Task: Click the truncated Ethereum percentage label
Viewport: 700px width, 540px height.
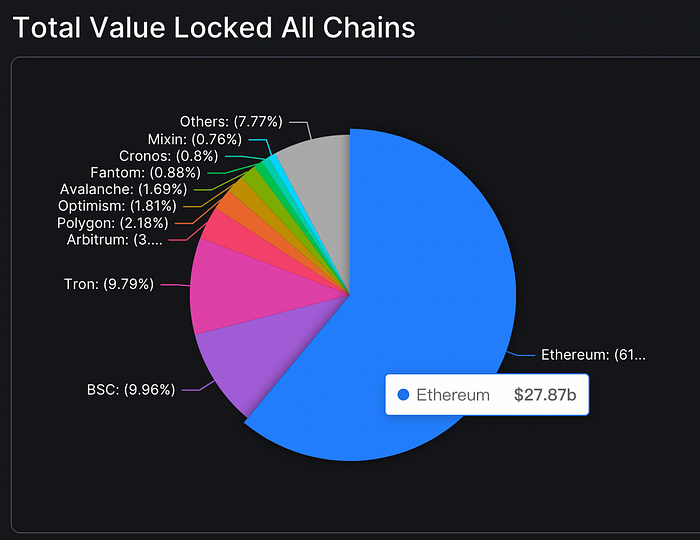Action: pos(593,355)
